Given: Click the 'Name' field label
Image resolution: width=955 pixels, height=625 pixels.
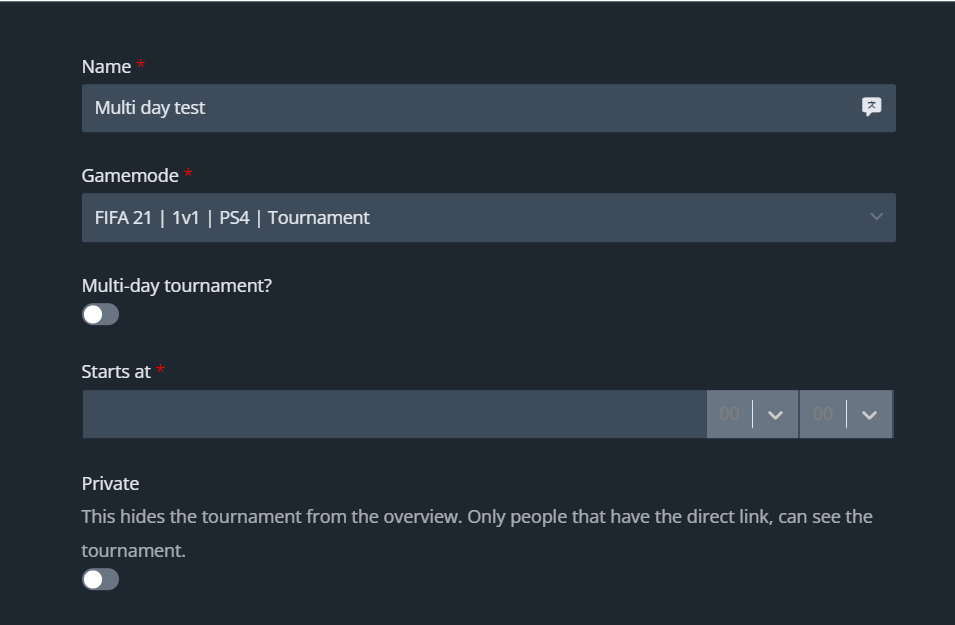Looking at the screenshot, I should coord(106,66).
